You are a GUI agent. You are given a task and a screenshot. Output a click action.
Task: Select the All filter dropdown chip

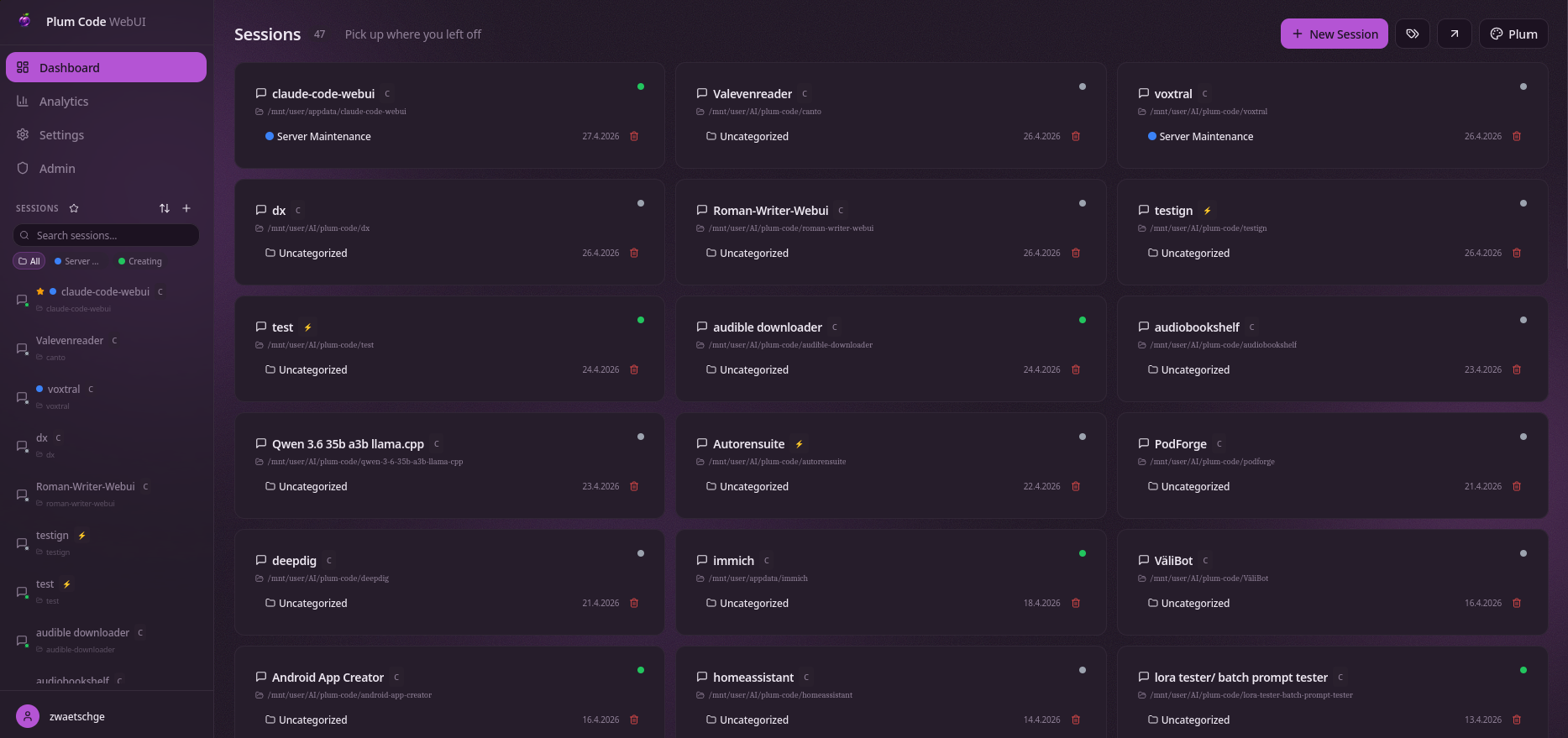coord(29,261)
